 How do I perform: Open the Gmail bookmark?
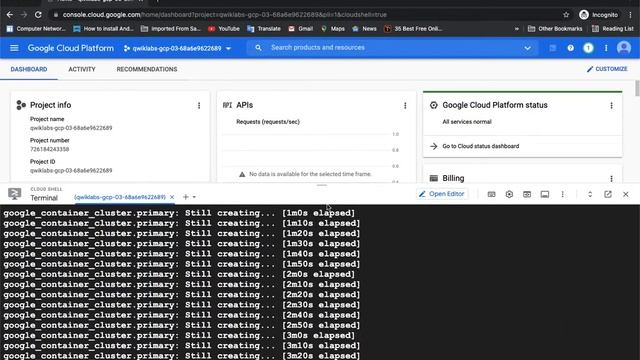tap(301, 29)
